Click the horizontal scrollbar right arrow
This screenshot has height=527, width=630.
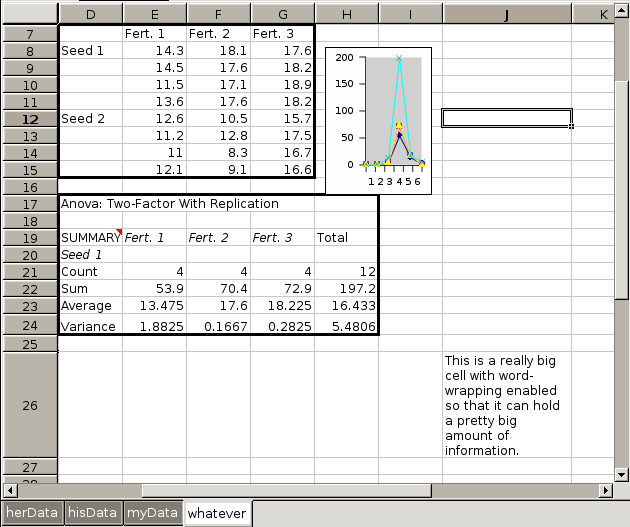605,490
